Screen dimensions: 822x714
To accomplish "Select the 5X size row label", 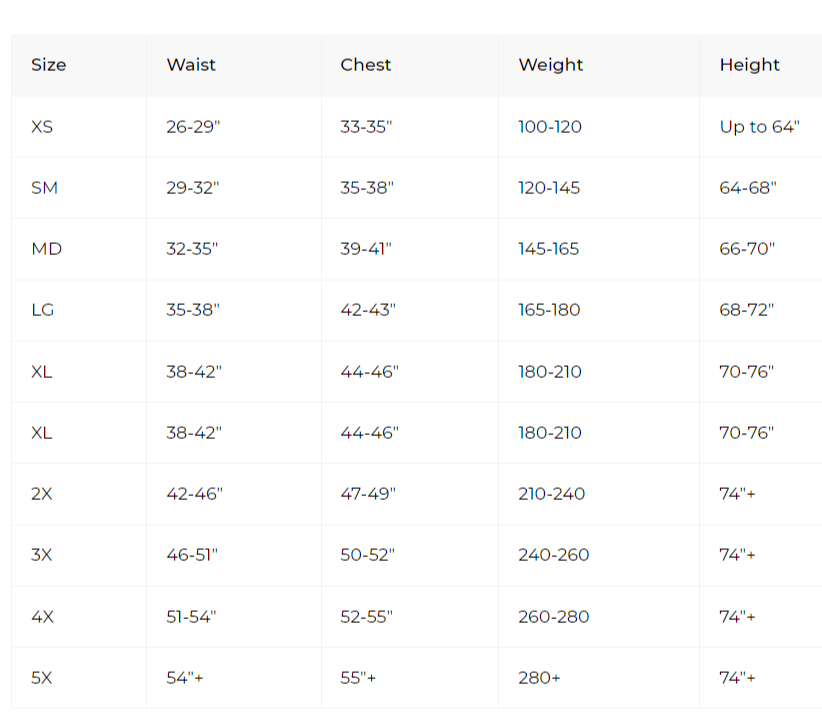I will coord(42,678).
